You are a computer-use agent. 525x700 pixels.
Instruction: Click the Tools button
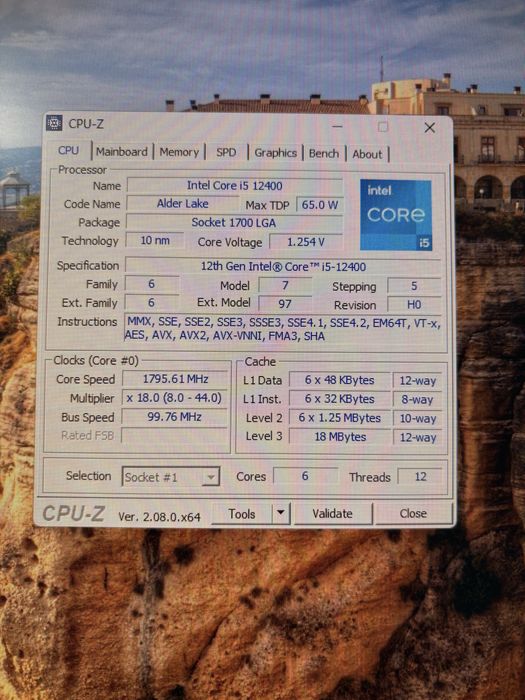(242, 514)
